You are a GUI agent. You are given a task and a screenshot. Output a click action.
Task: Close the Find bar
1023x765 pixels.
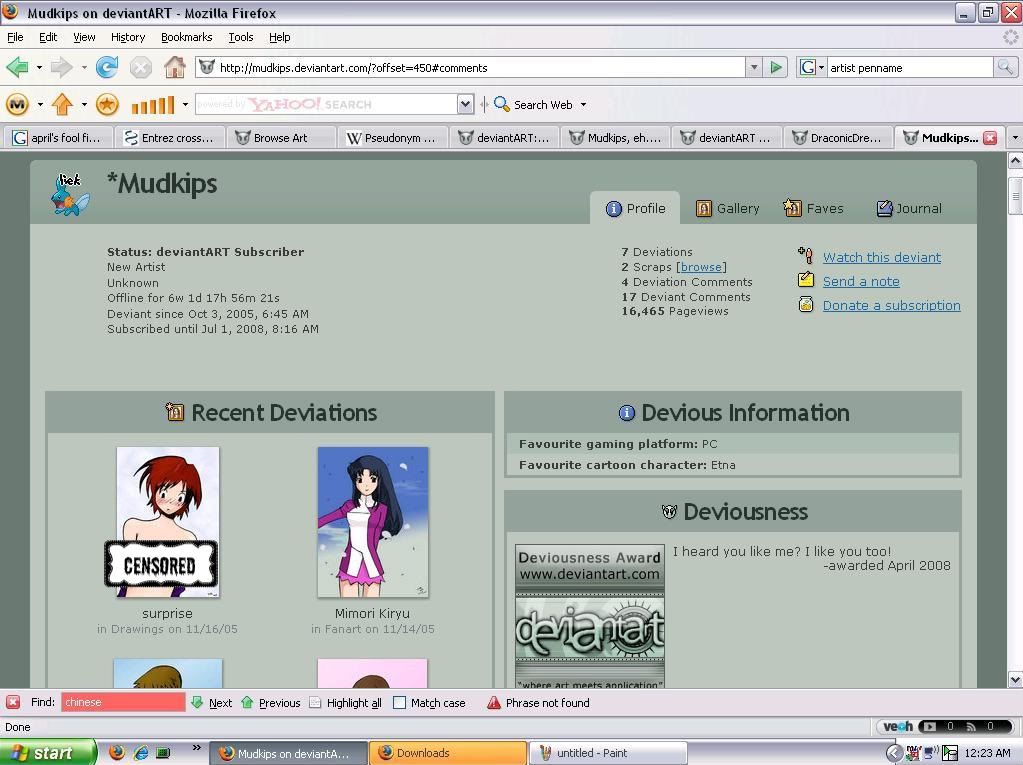pos(13,702)
